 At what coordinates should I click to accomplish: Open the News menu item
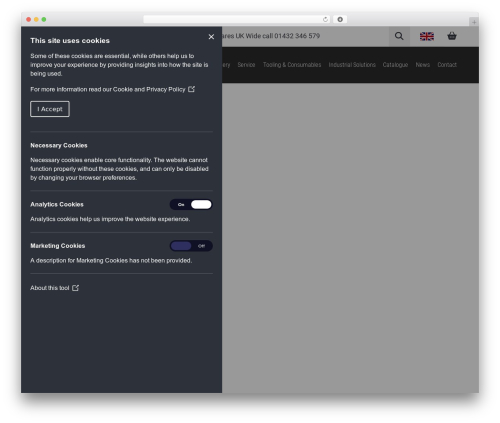423,65
